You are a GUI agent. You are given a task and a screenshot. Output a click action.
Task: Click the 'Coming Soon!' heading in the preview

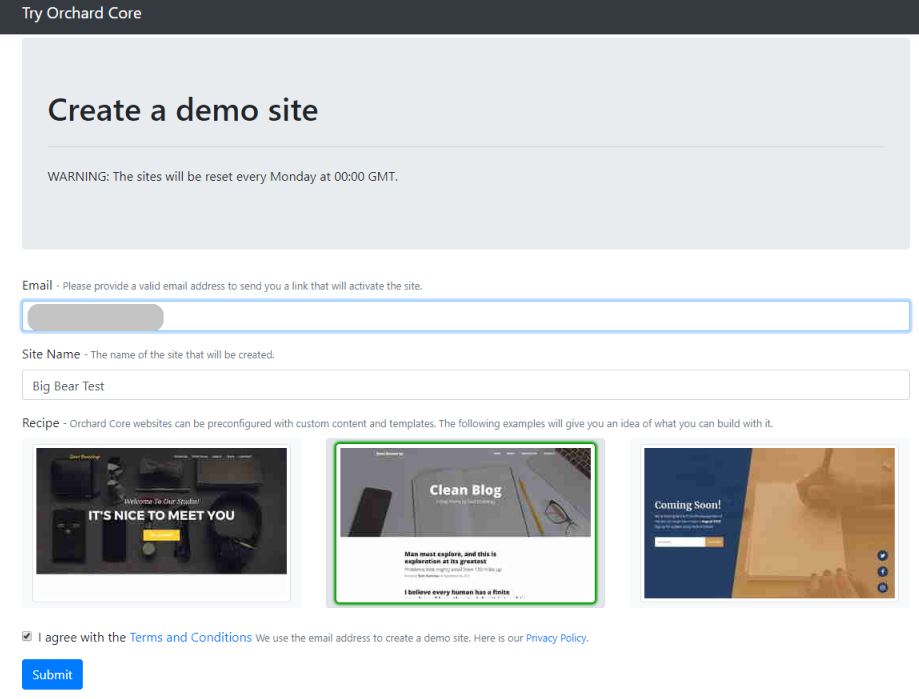tap(687, 505)
